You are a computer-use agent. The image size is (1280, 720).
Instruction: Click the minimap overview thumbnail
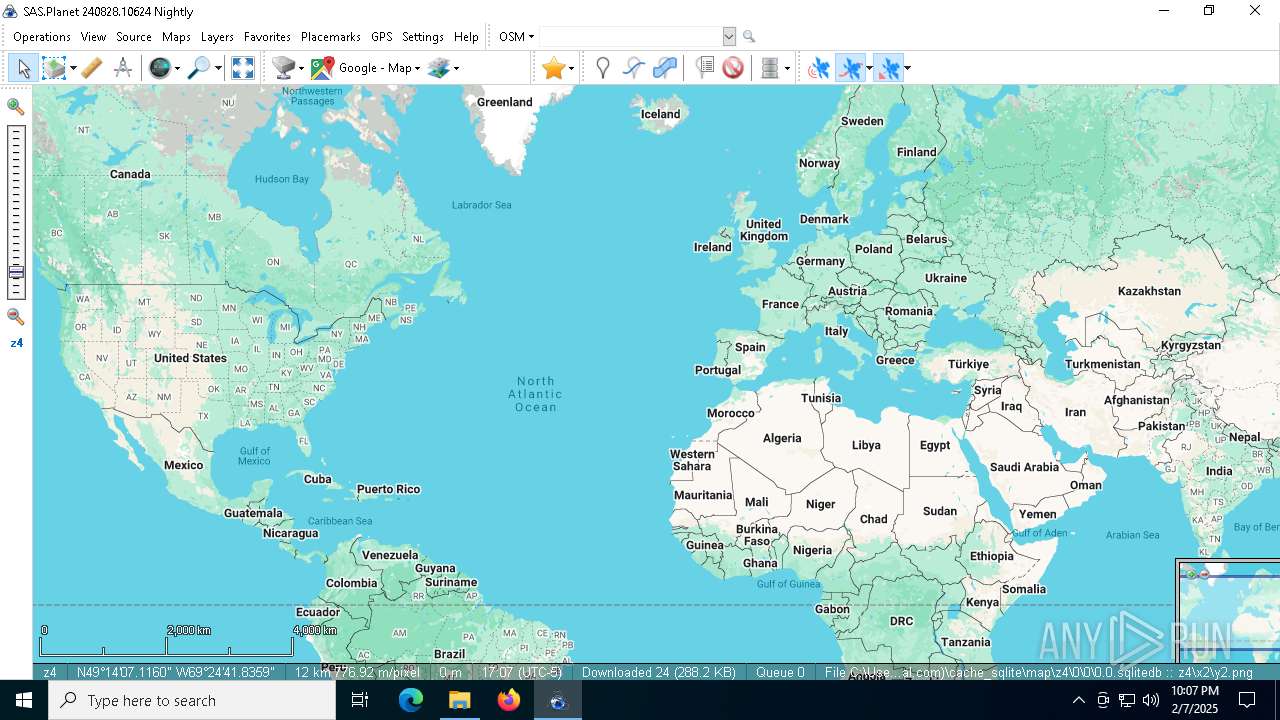1229,612
